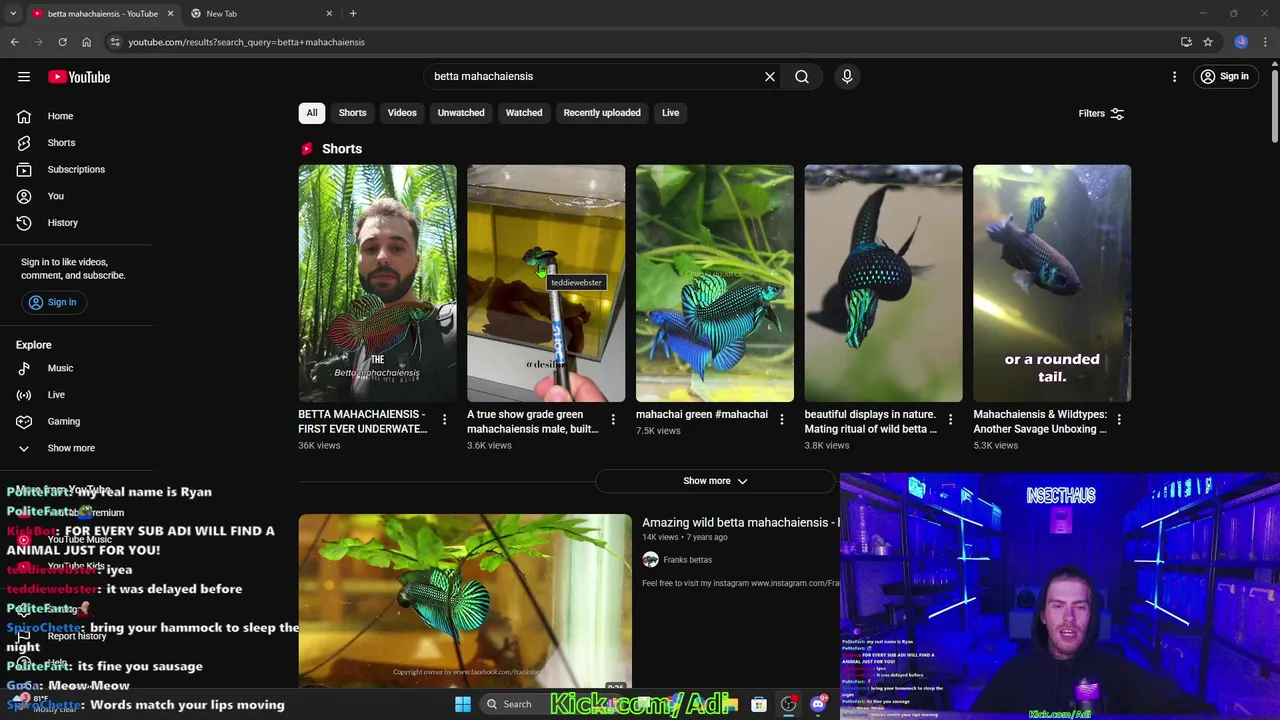Image resolution: width=1280 pixels, height=720 pixels.
Task: Open the Amazing wild betta video thumbnail
Action: 465,602
